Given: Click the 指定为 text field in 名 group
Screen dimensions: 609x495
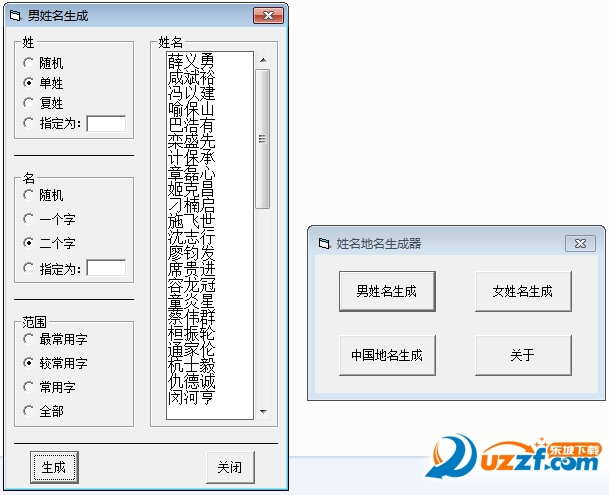Looking at the screenshot, I should (106, 268).
